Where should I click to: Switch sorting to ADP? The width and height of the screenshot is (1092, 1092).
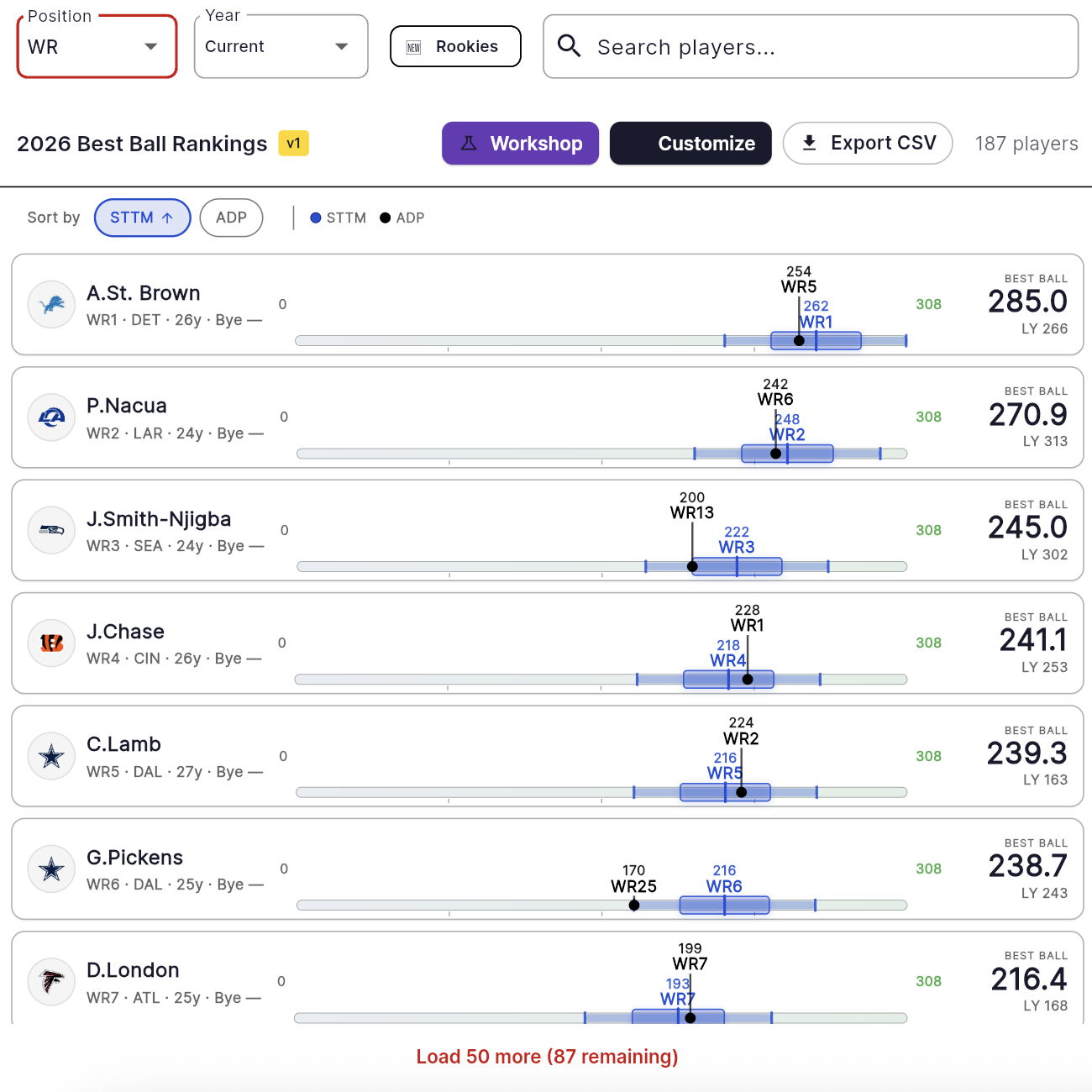pyautogui.click(x=231, y=218)
